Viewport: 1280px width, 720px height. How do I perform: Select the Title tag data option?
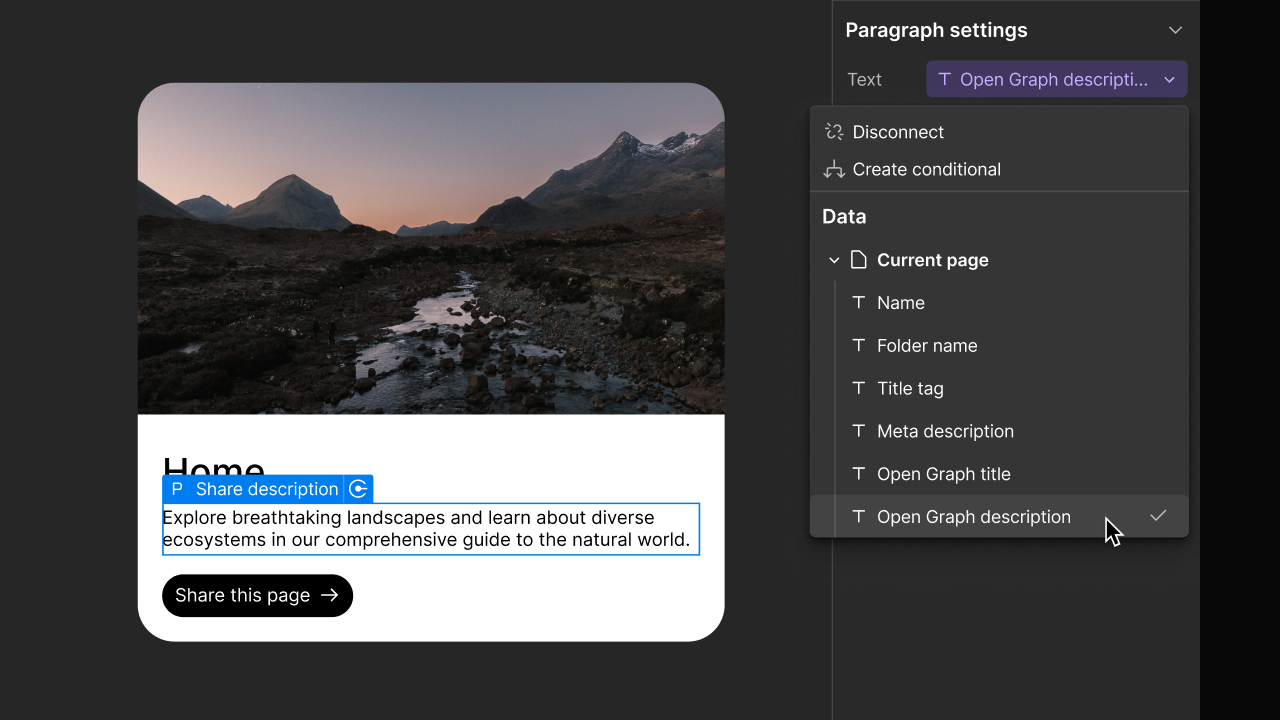pyautogui.click(x=910, y=388)
